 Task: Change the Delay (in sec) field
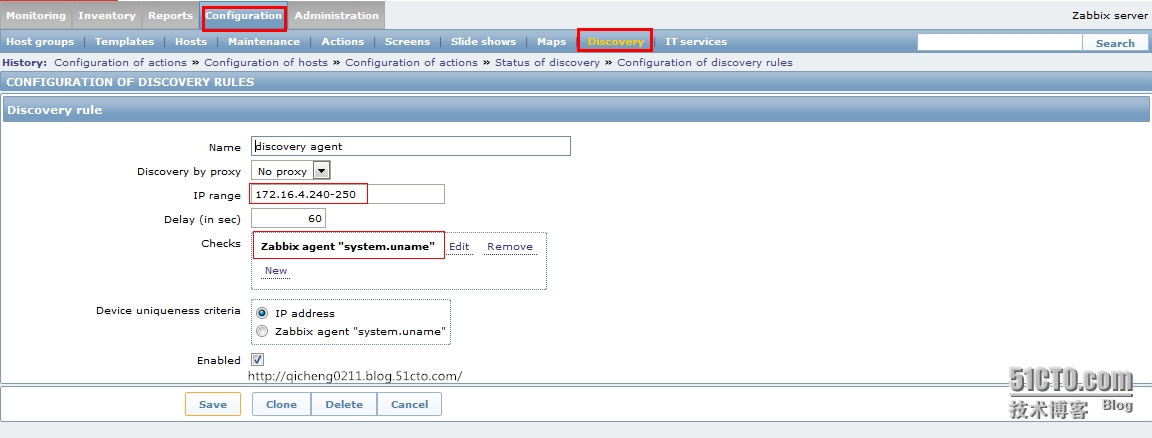click(288, 218)
